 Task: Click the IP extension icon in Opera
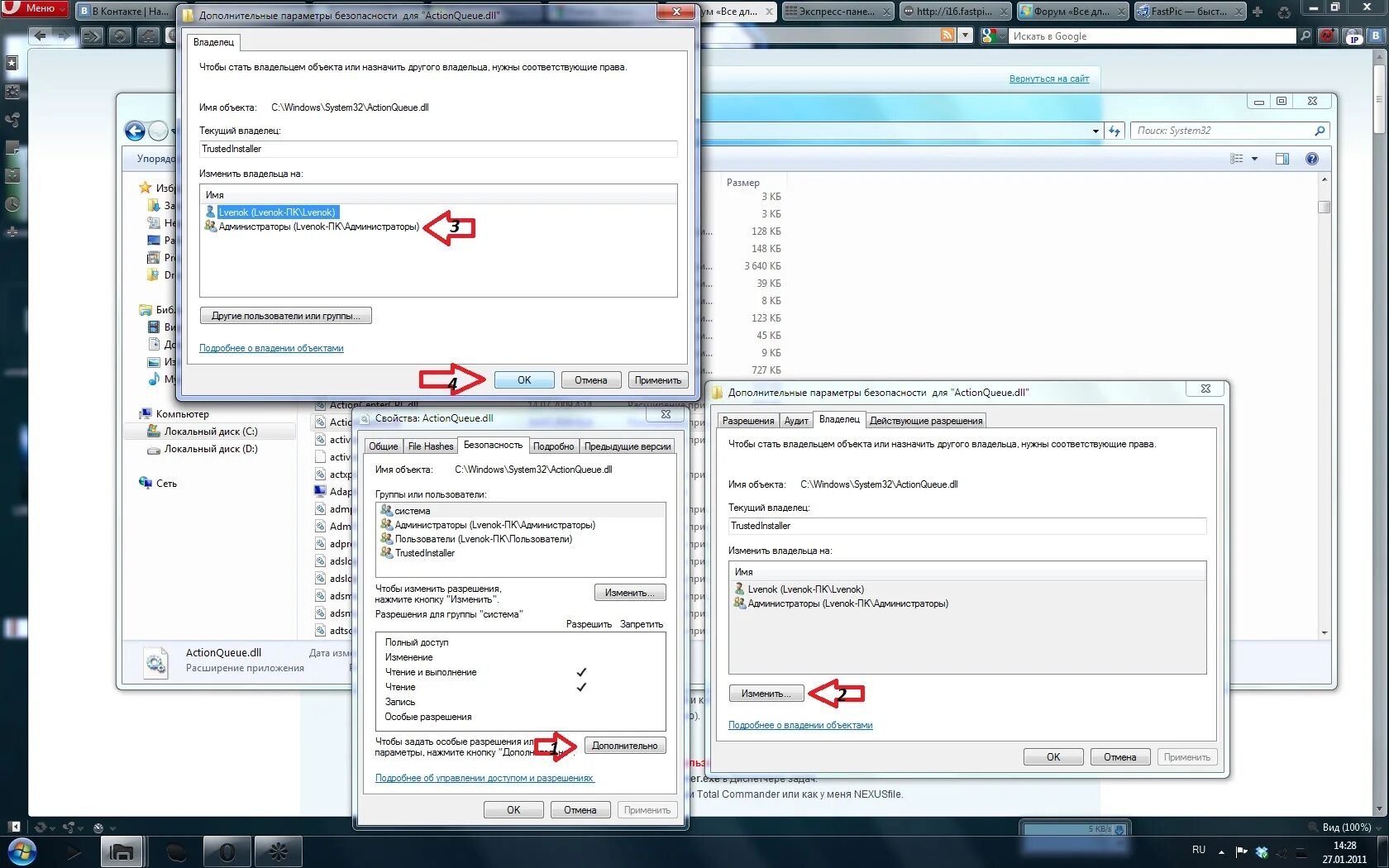click(1353, 36)
